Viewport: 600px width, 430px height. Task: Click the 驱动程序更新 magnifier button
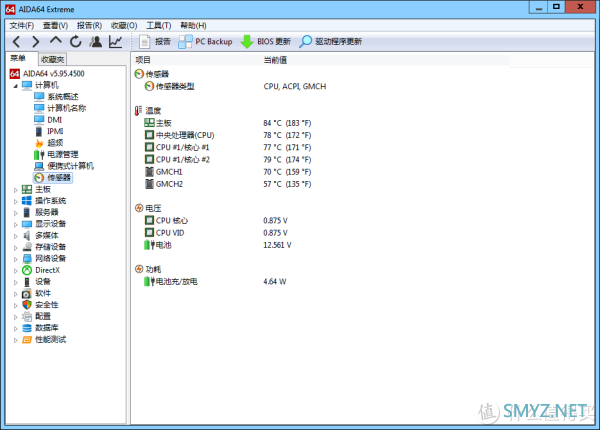point(330,41)
